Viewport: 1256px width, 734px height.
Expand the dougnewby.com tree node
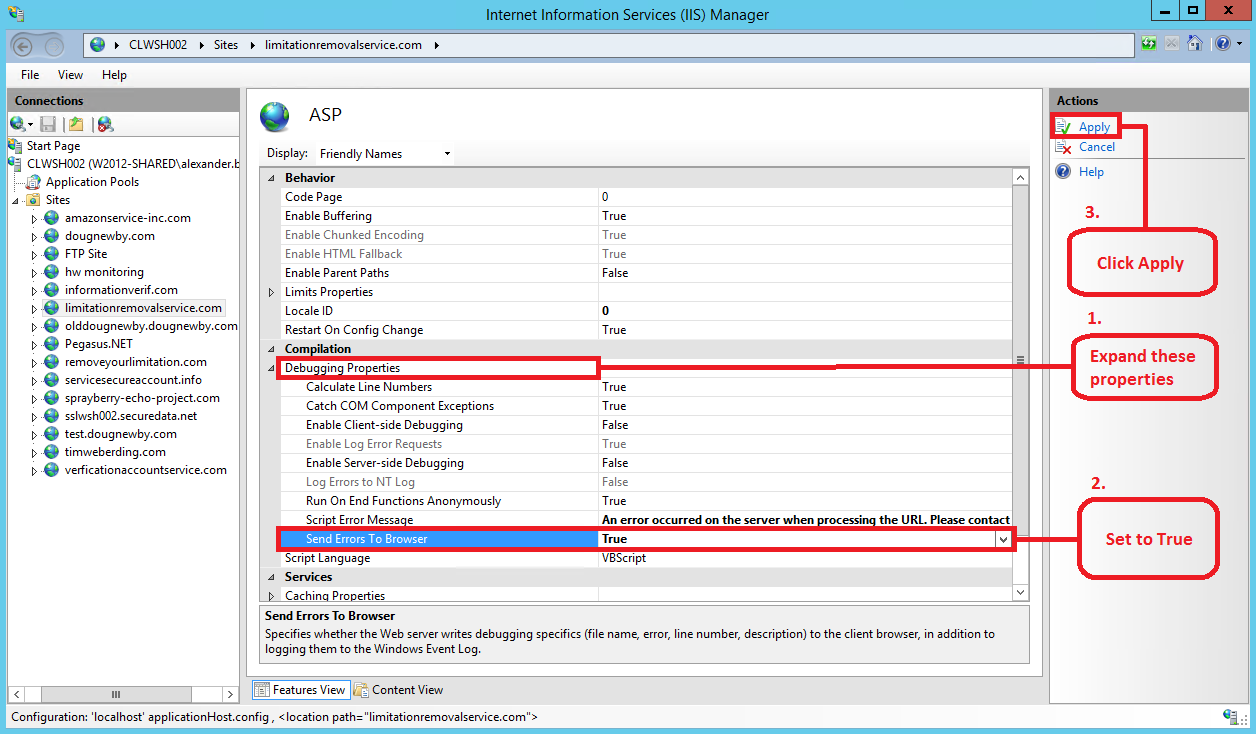pyautogui.click(x=34, y=236)
